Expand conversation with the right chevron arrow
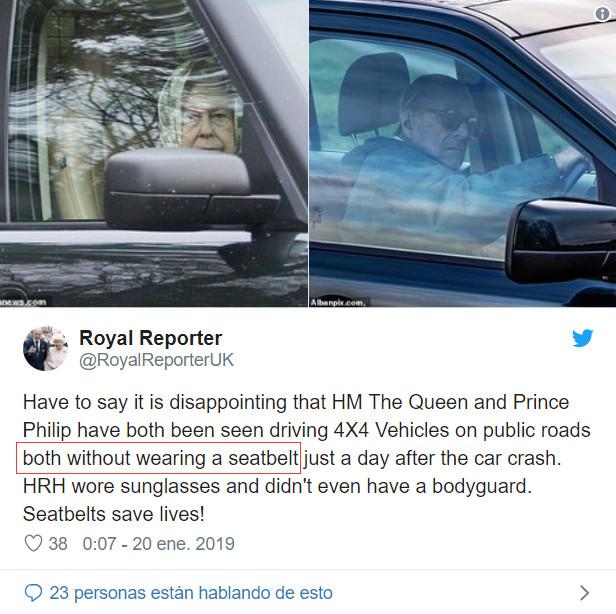The width and height of the screenshot is (616, 614). (x=585, y=592)
